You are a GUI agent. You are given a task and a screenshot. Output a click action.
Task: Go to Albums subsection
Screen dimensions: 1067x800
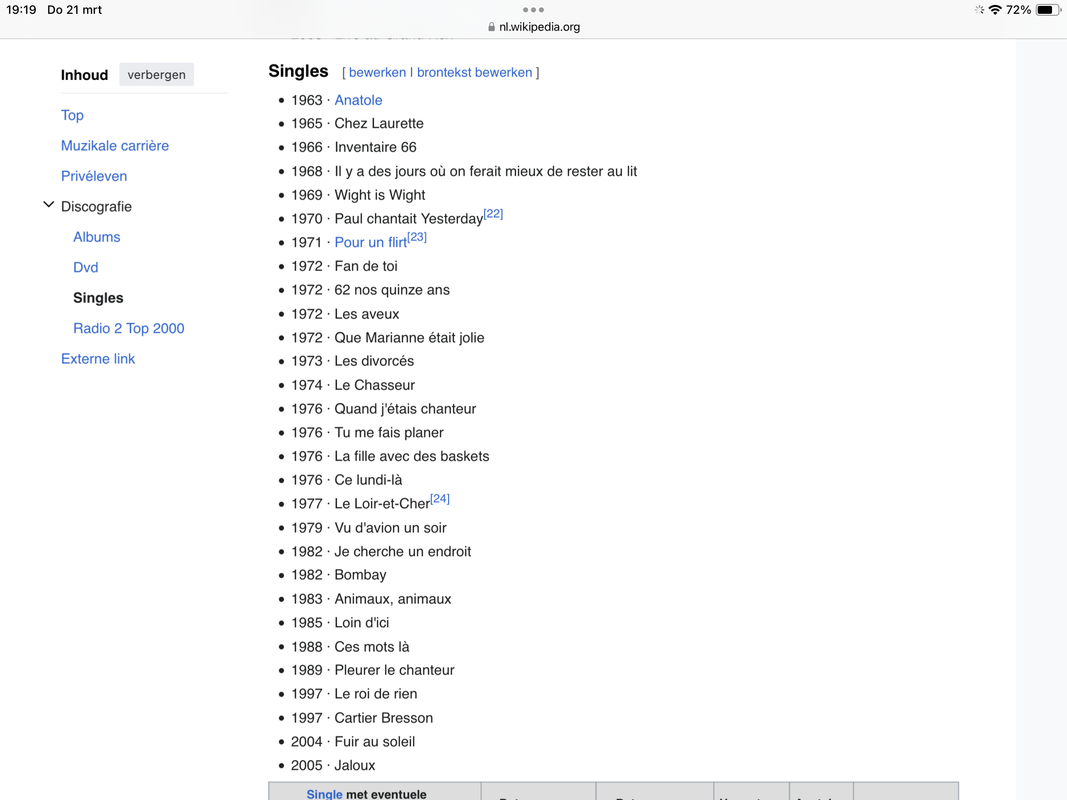pos(97,237)
